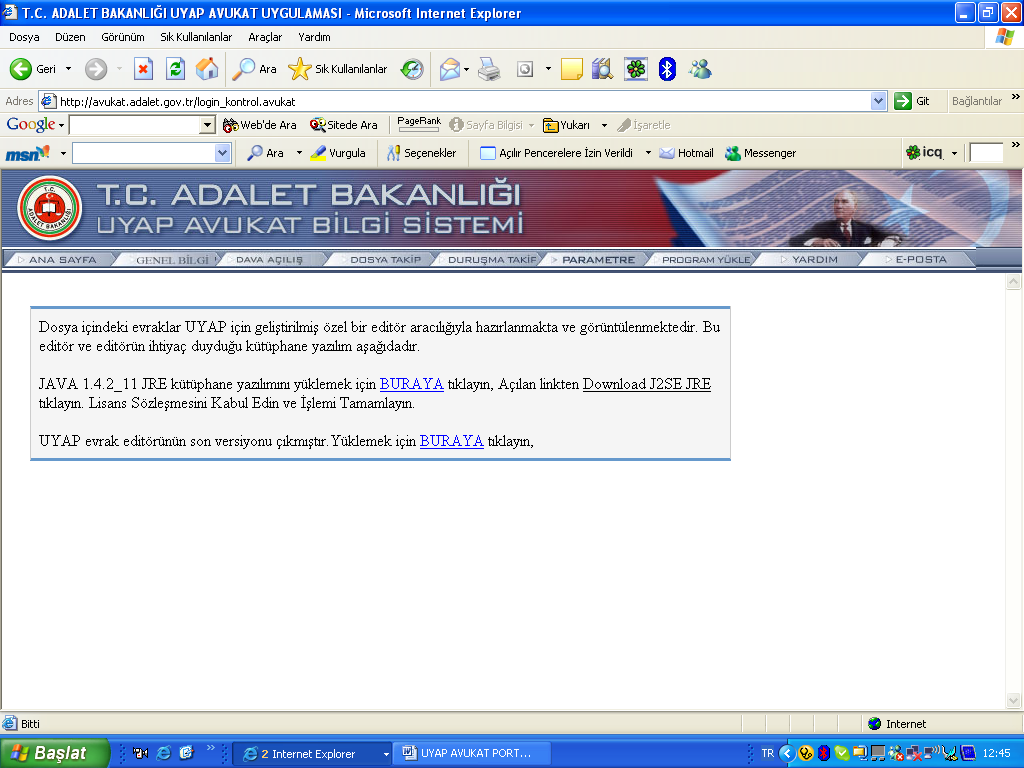Expand the address bar dropdown
Image resolution: width=1024 pixels, height=768 pixels.
878,101
